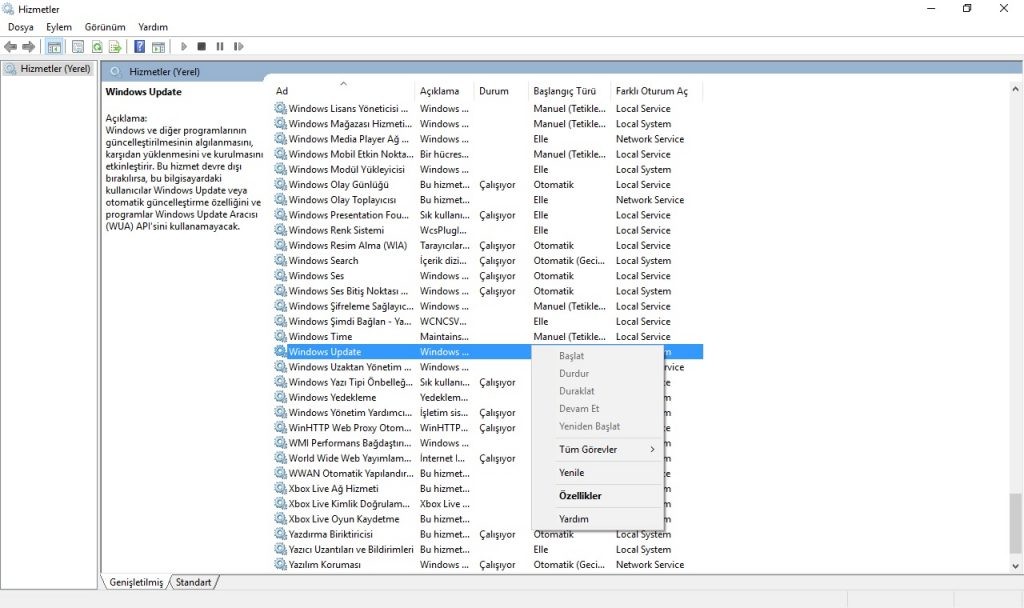Click the Restart Service toolbar icon

(x=238, y=46)
